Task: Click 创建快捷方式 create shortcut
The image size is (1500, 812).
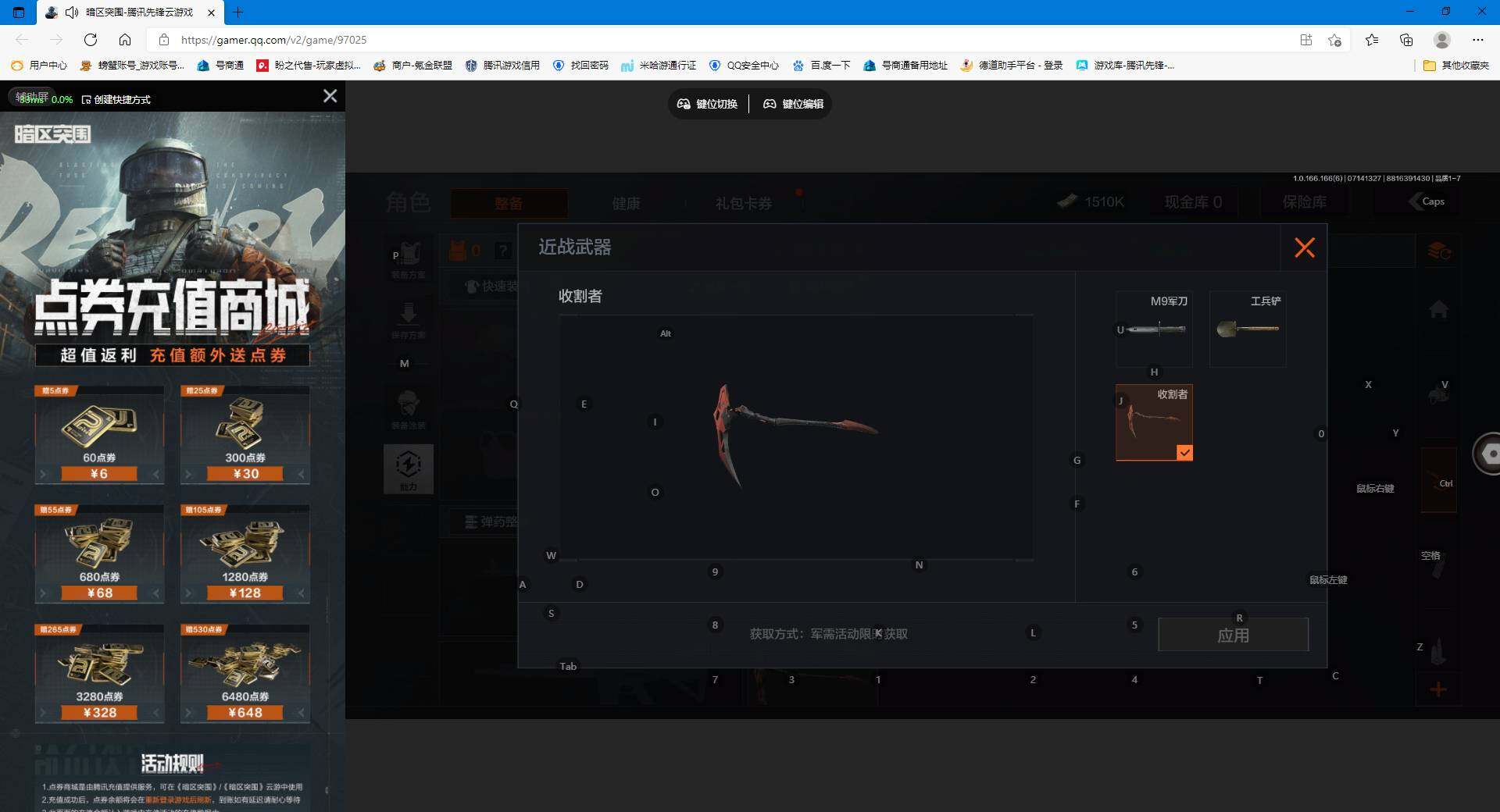Action: tap(116, 100)
